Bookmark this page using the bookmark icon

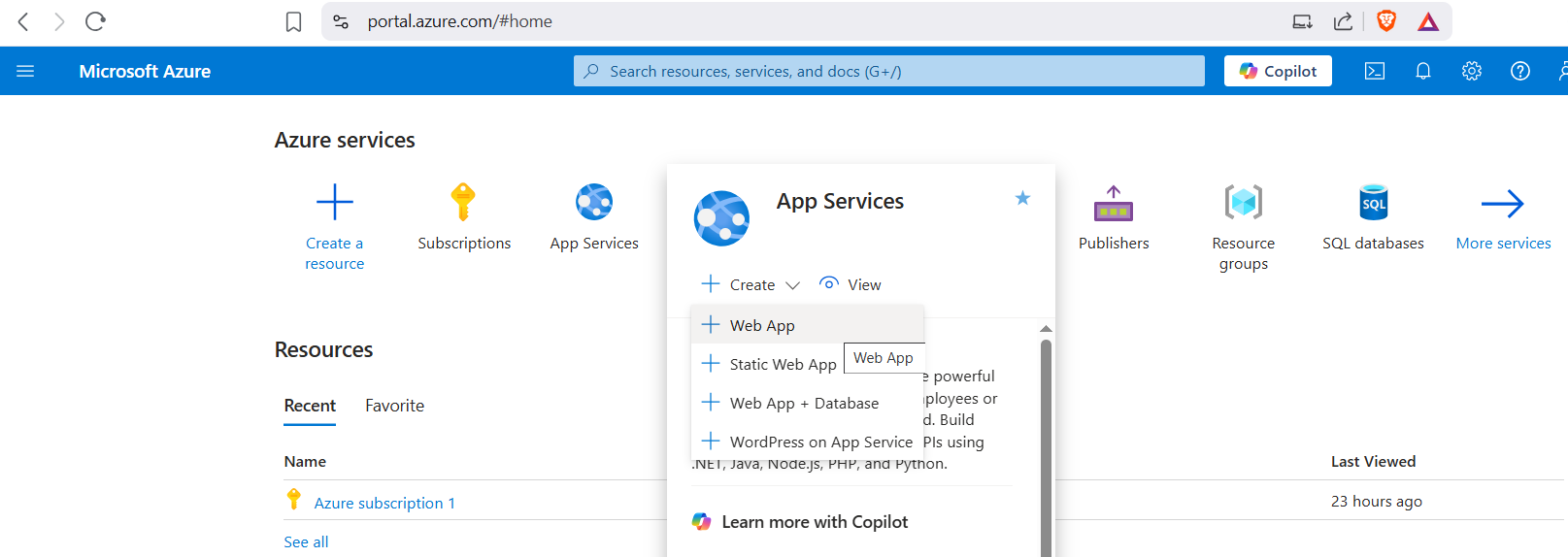tap(293, 21)
